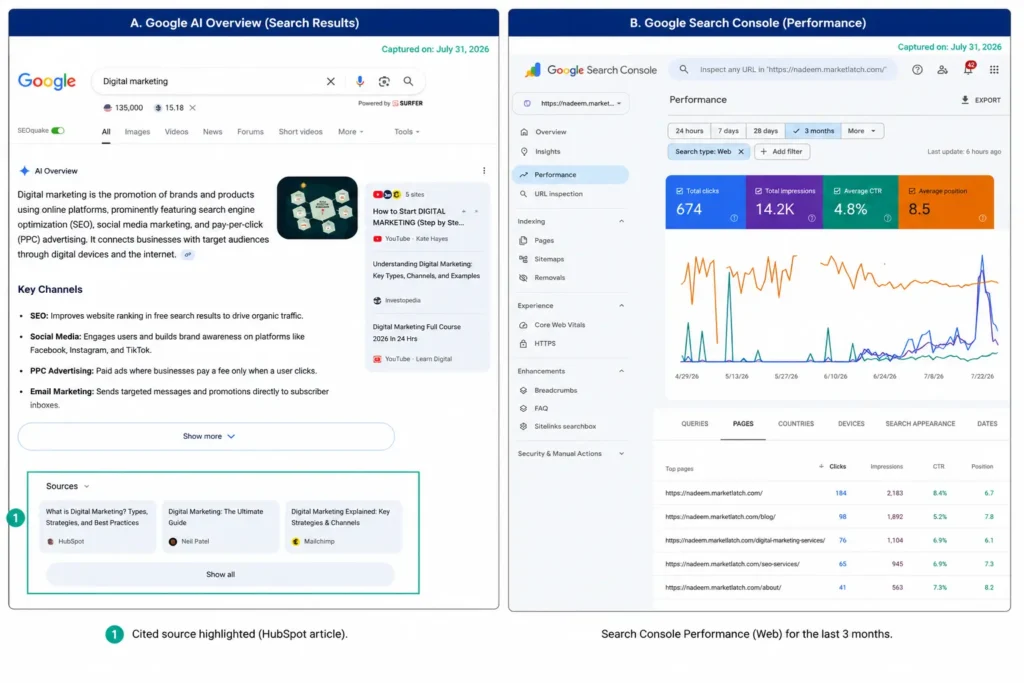Click the Pages icon under Indexing
The width and height of the screenshot is (1024, 683).
click(523, 240)
